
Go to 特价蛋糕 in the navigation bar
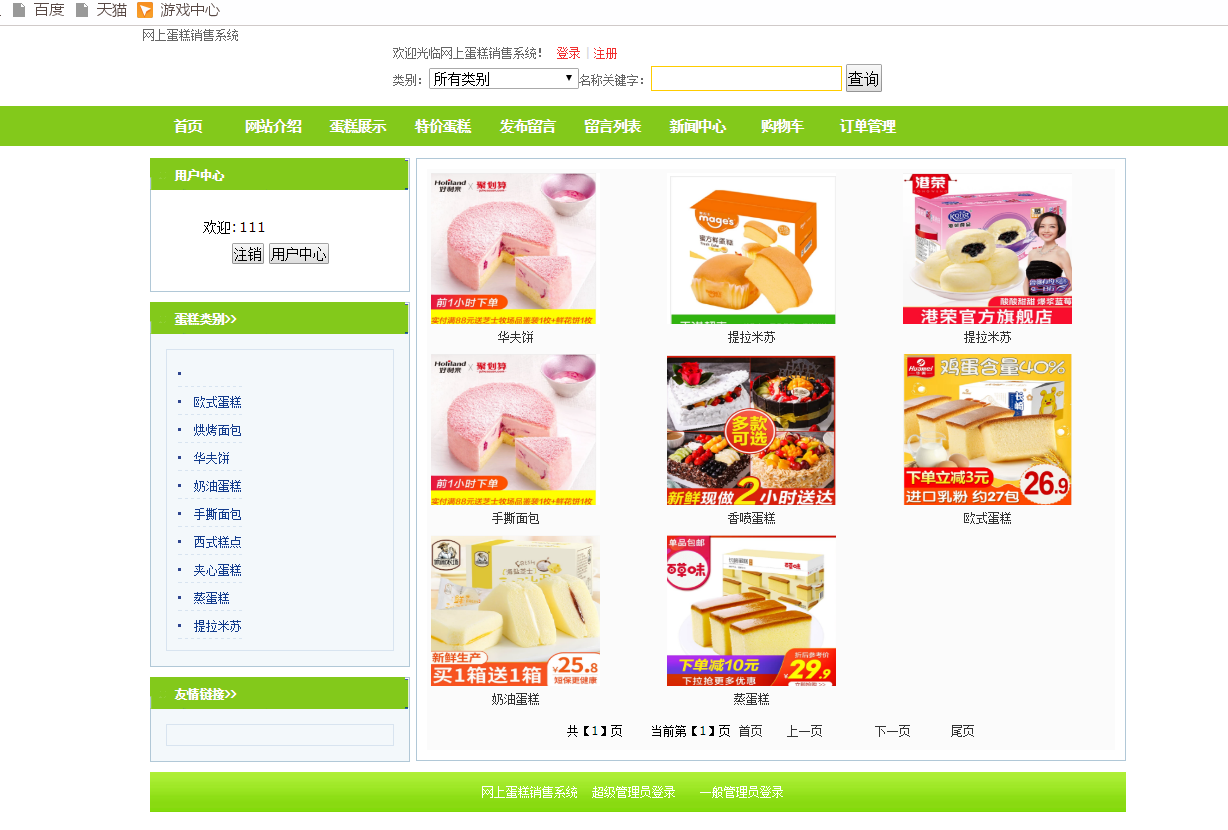coord(443,127)
